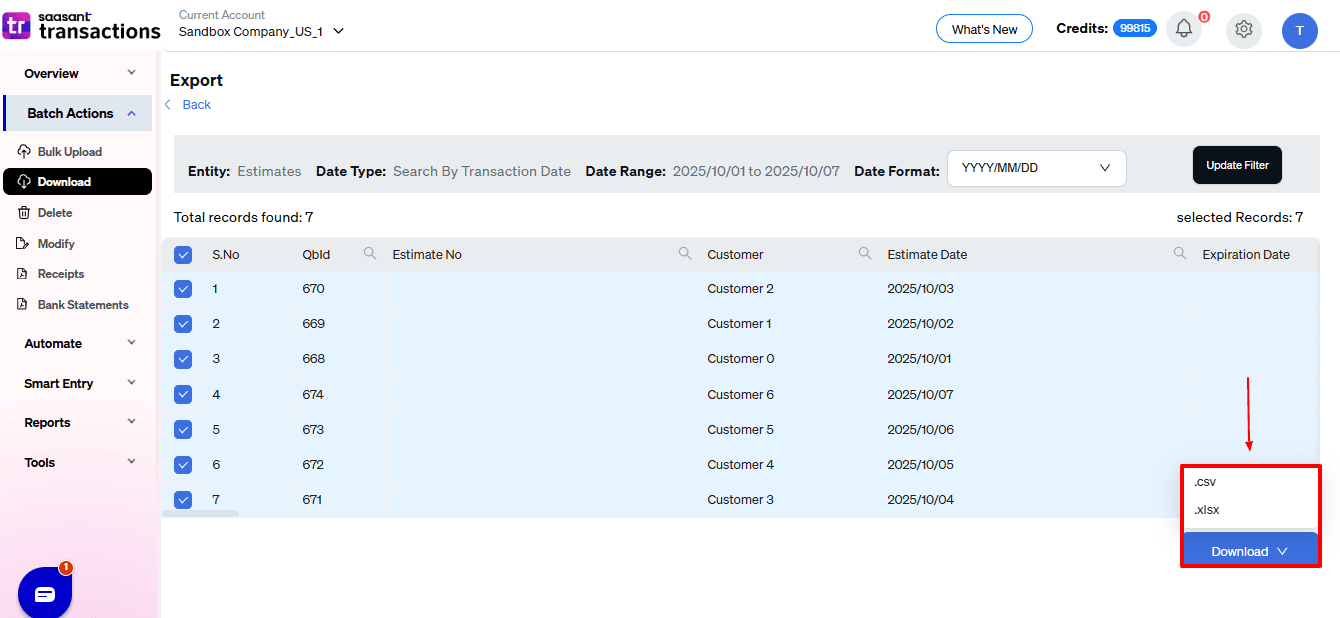This screenshot has width=1340, height=618.
Task: Open the chat support widget
Action: (x=44, y=592)
